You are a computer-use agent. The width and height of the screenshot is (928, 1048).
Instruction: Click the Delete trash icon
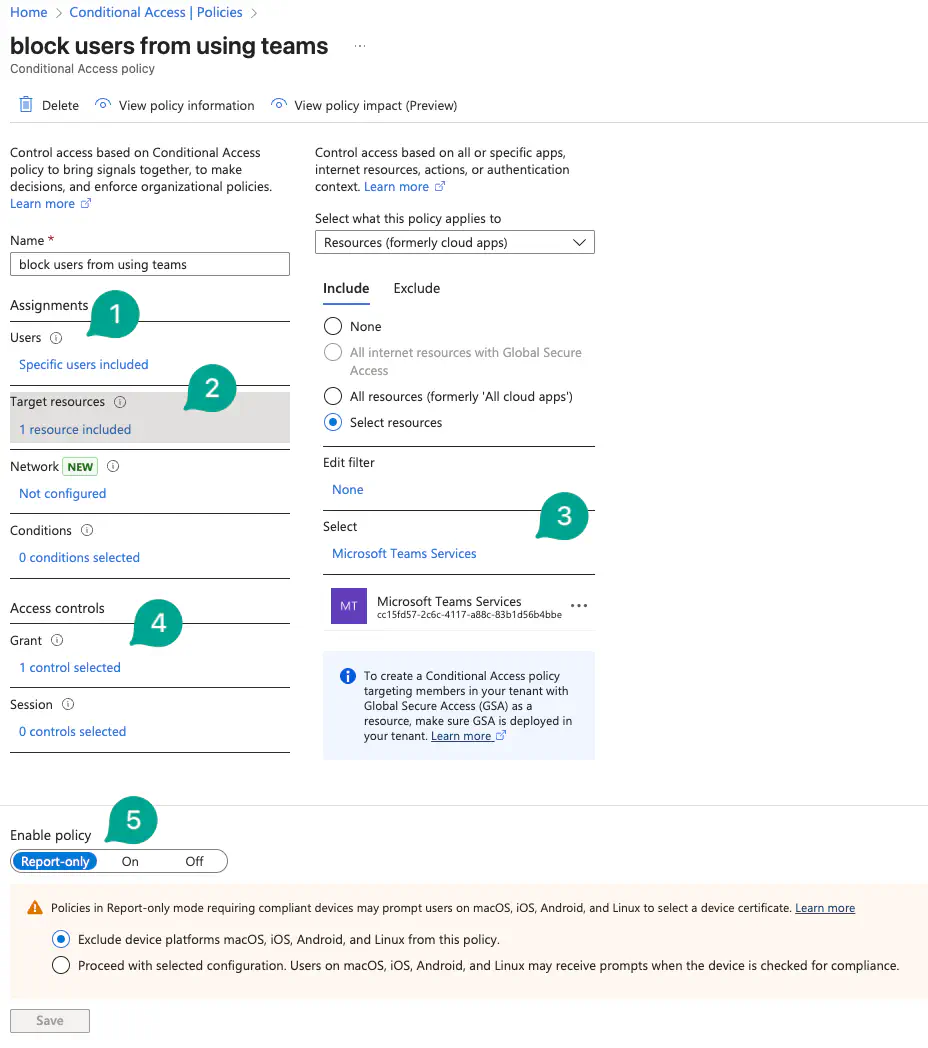coord(27,105)
